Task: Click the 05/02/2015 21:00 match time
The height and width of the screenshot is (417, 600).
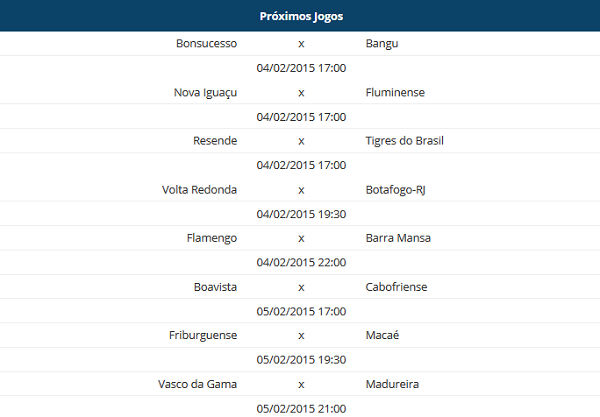Action: tap(301, 409)
